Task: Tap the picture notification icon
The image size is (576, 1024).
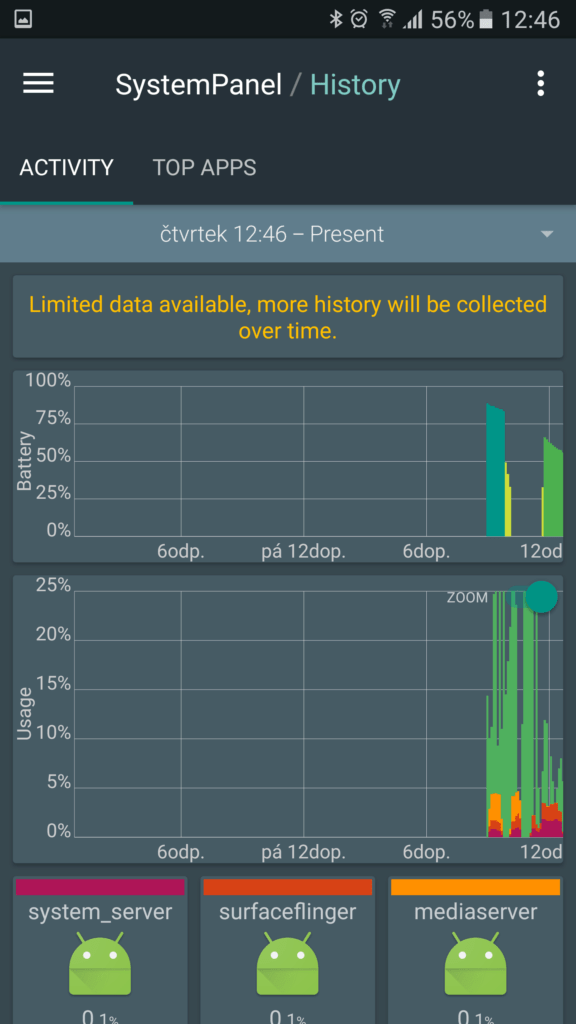Action: [23, 19]
